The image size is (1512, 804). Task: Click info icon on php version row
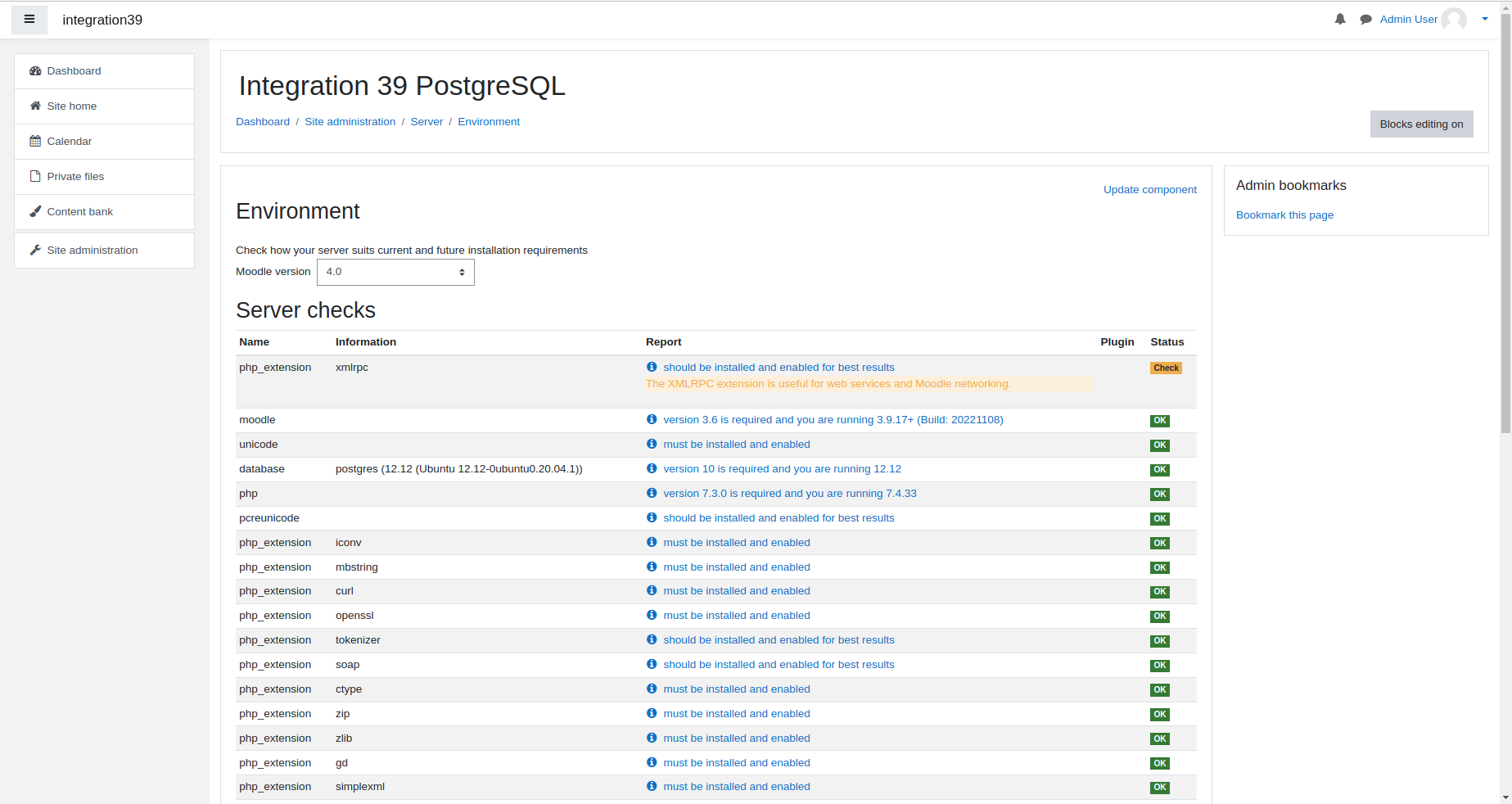[x=652, y=493]
